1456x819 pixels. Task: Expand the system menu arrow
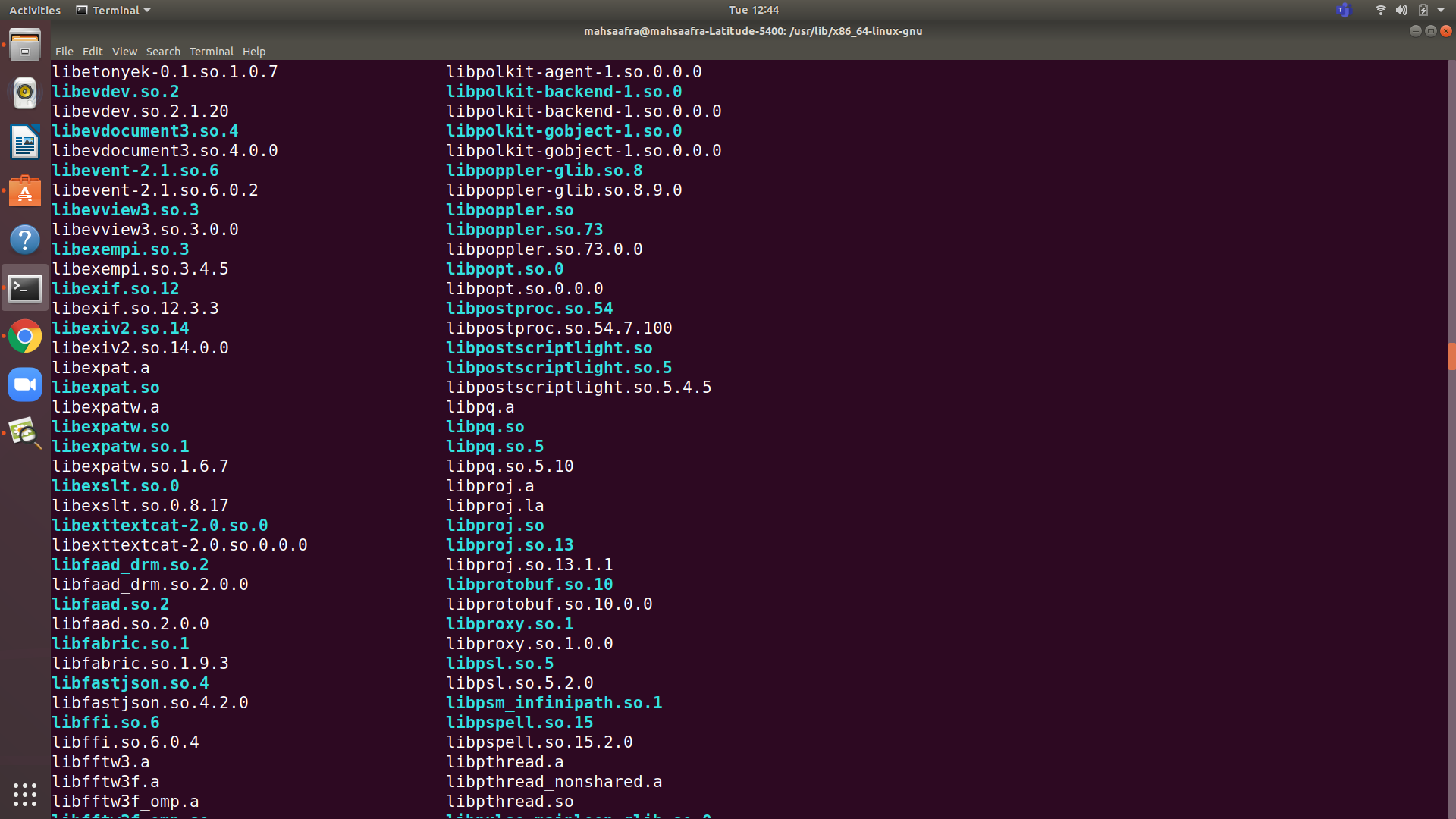click(1441, 10)
